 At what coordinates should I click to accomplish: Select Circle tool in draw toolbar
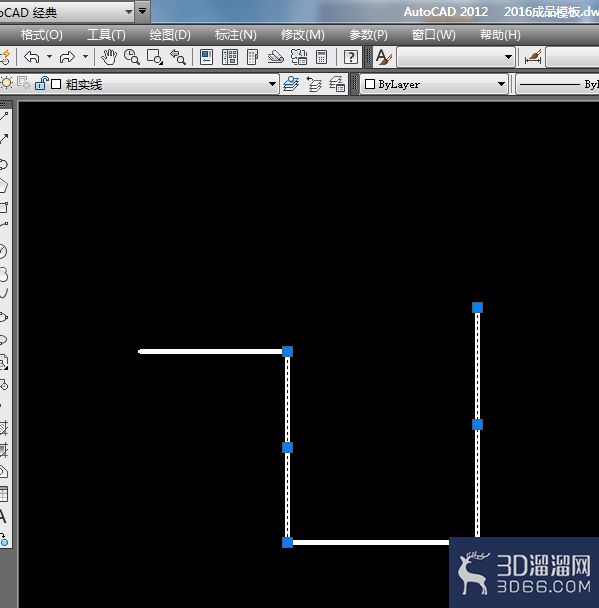[4, 252]
